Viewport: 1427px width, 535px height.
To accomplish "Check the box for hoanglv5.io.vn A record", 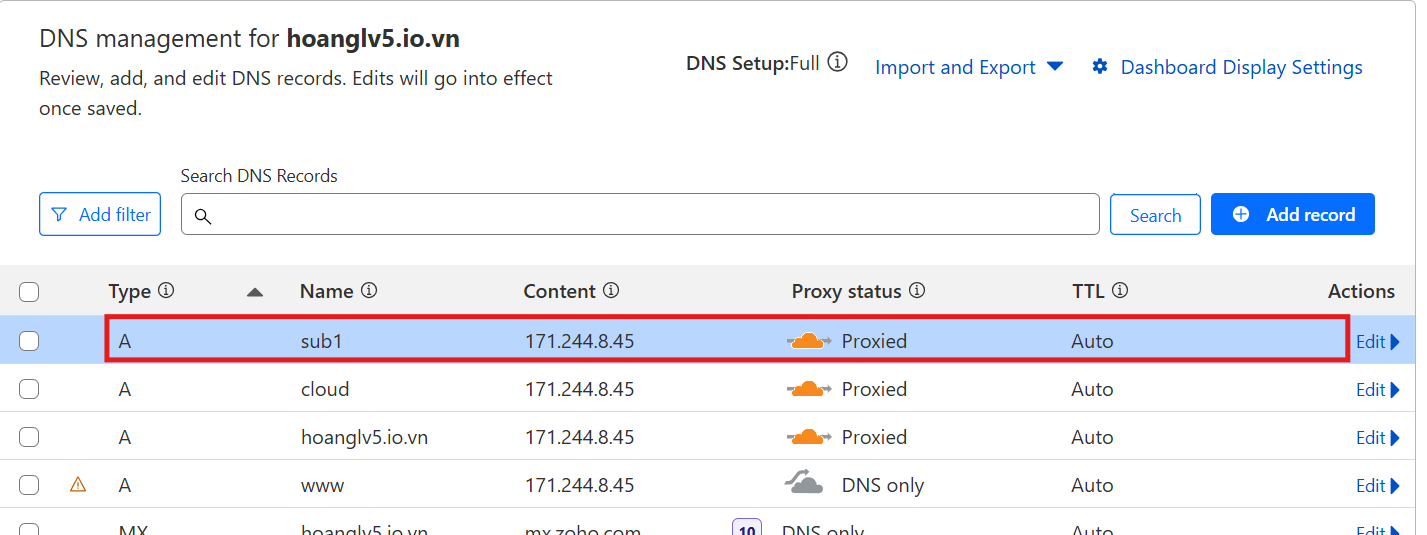I will coord(29,437).
